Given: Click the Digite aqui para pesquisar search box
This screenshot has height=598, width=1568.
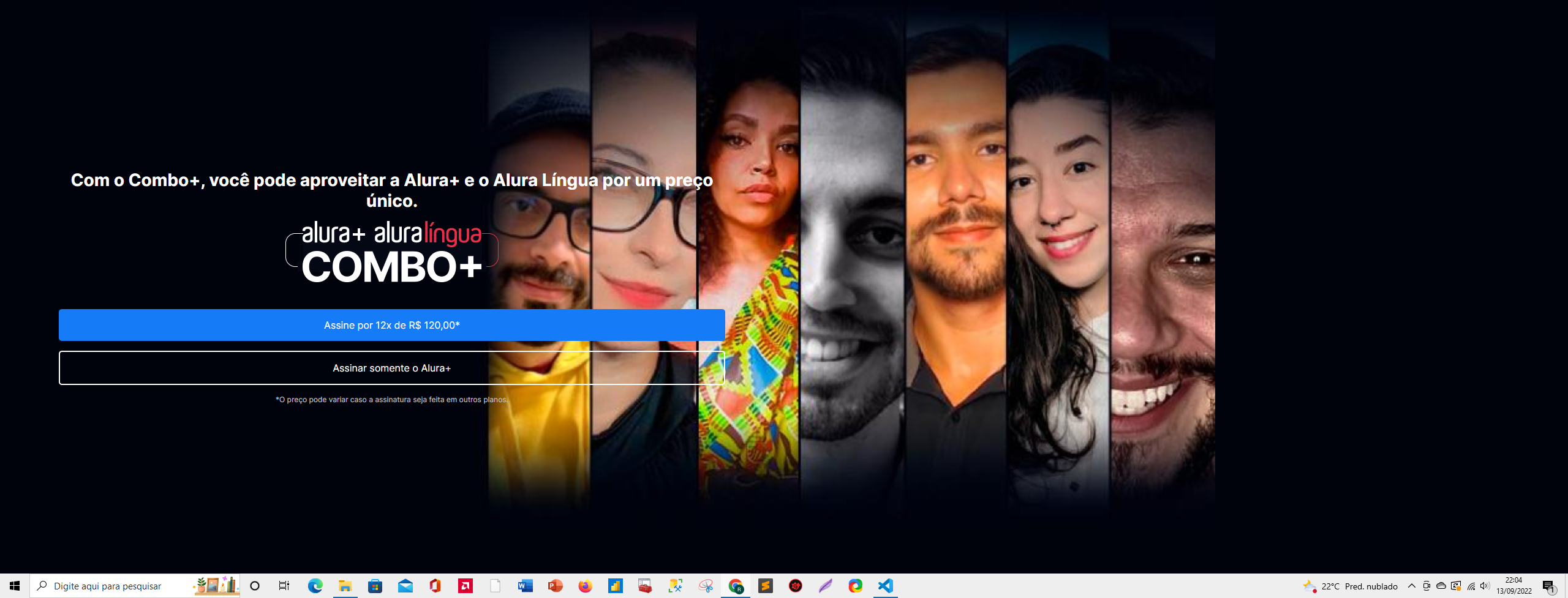Looking at the screenshot, I should [x=135, y=586].
